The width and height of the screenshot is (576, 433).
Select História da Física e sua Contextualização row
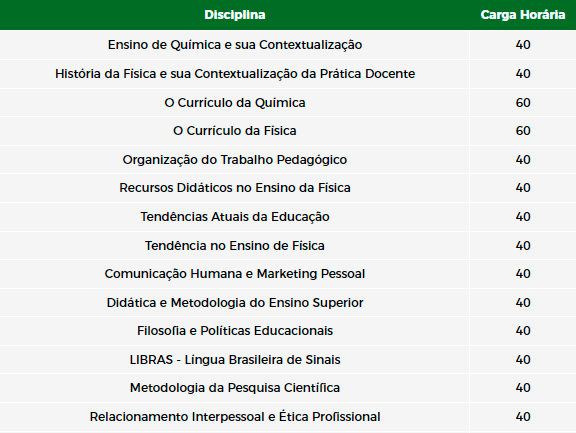pyautogui.click(x=288, y=74)
